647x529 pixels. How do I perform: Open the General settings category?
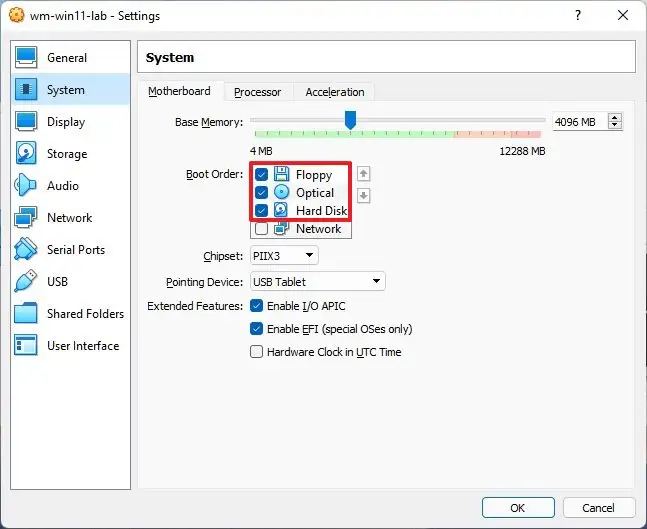click(71, 57)
